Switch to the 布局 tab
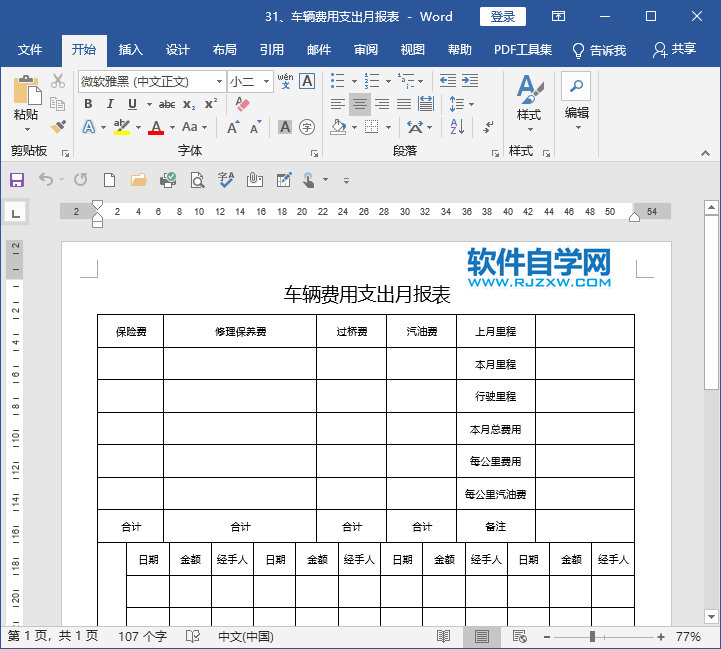721x649 pixels. (x=224, y=50)
